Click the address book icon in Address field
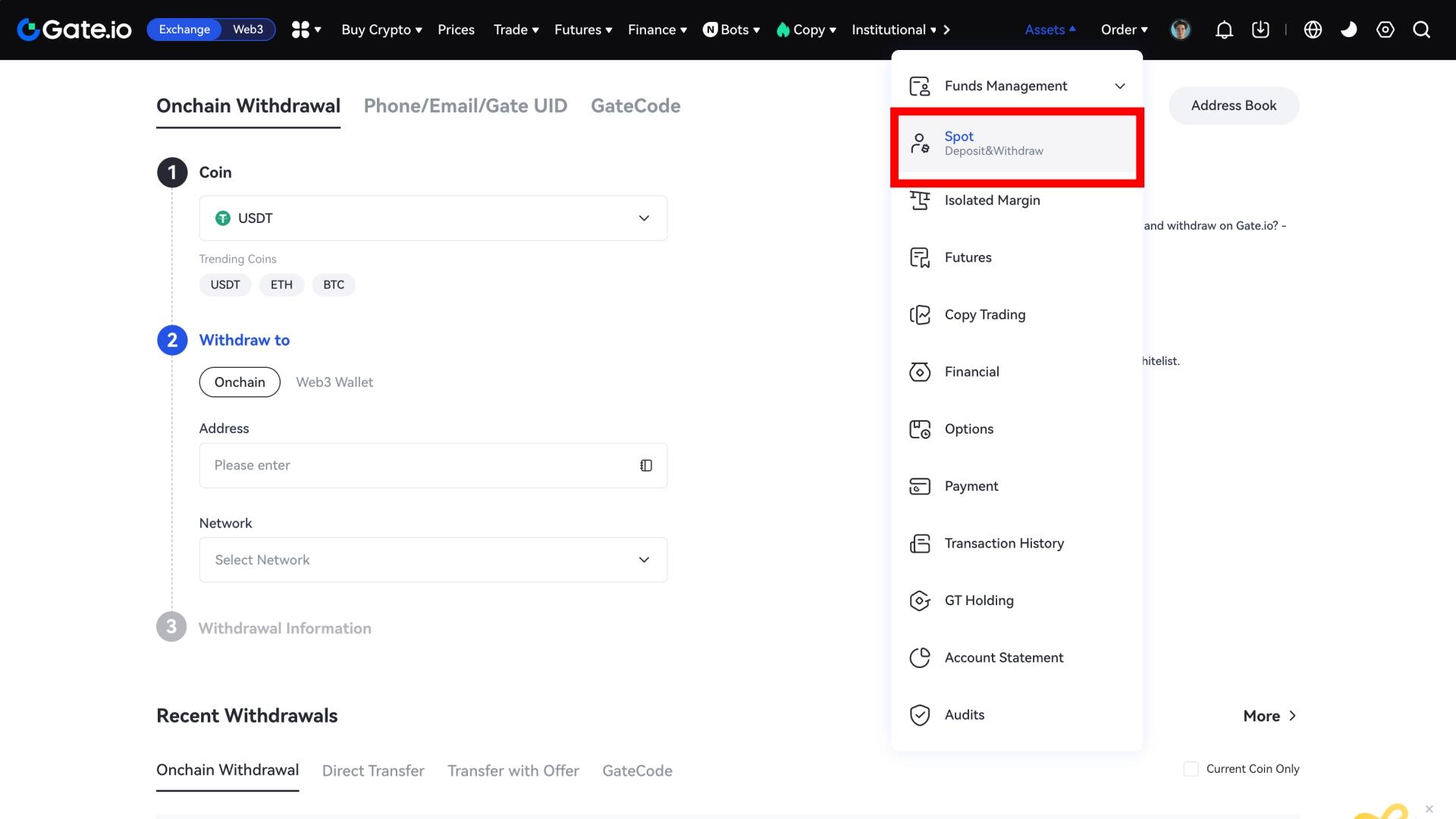Viewport: 1456px width, 819px height. pos(646,466)
